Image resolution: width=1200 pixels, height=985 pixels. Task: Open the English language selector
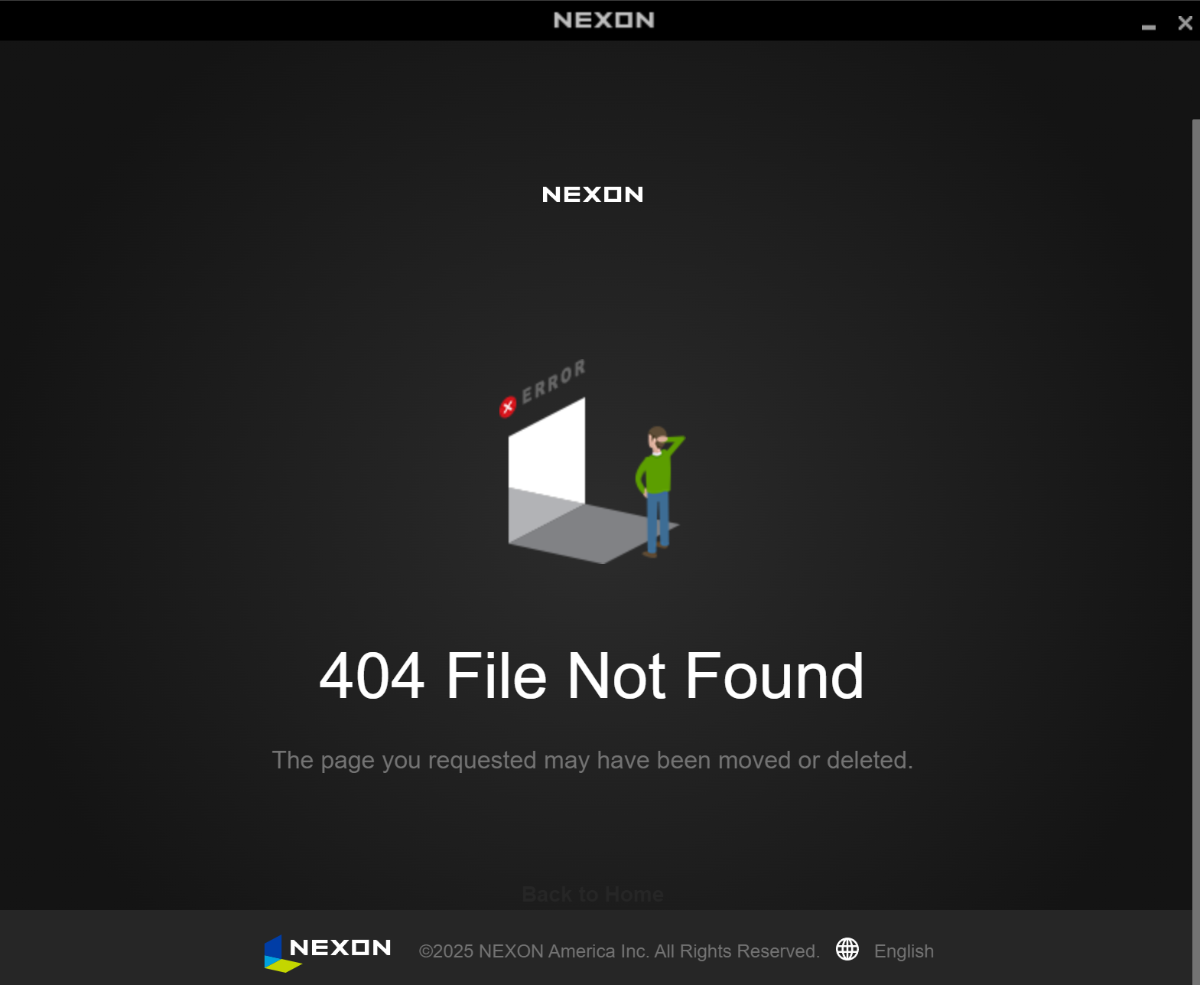click(903, 951)
